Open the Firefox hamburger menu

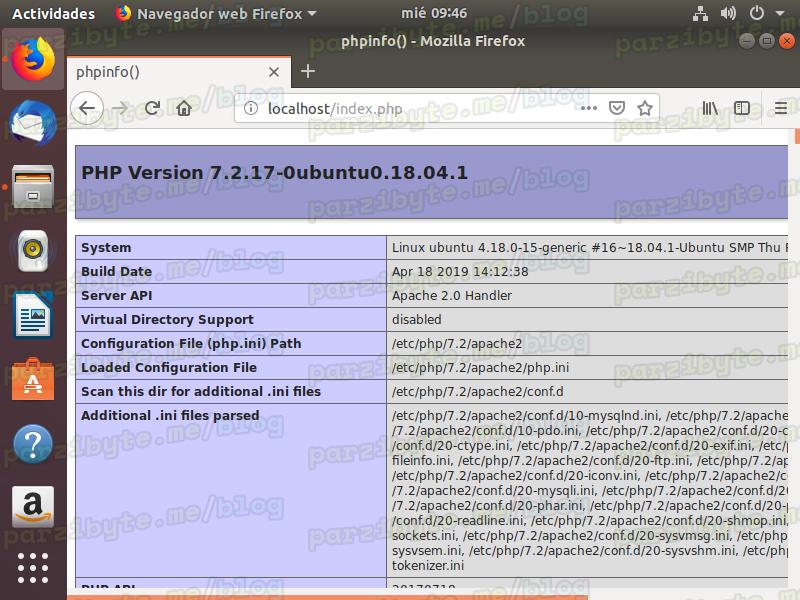[x=781, y=108]
